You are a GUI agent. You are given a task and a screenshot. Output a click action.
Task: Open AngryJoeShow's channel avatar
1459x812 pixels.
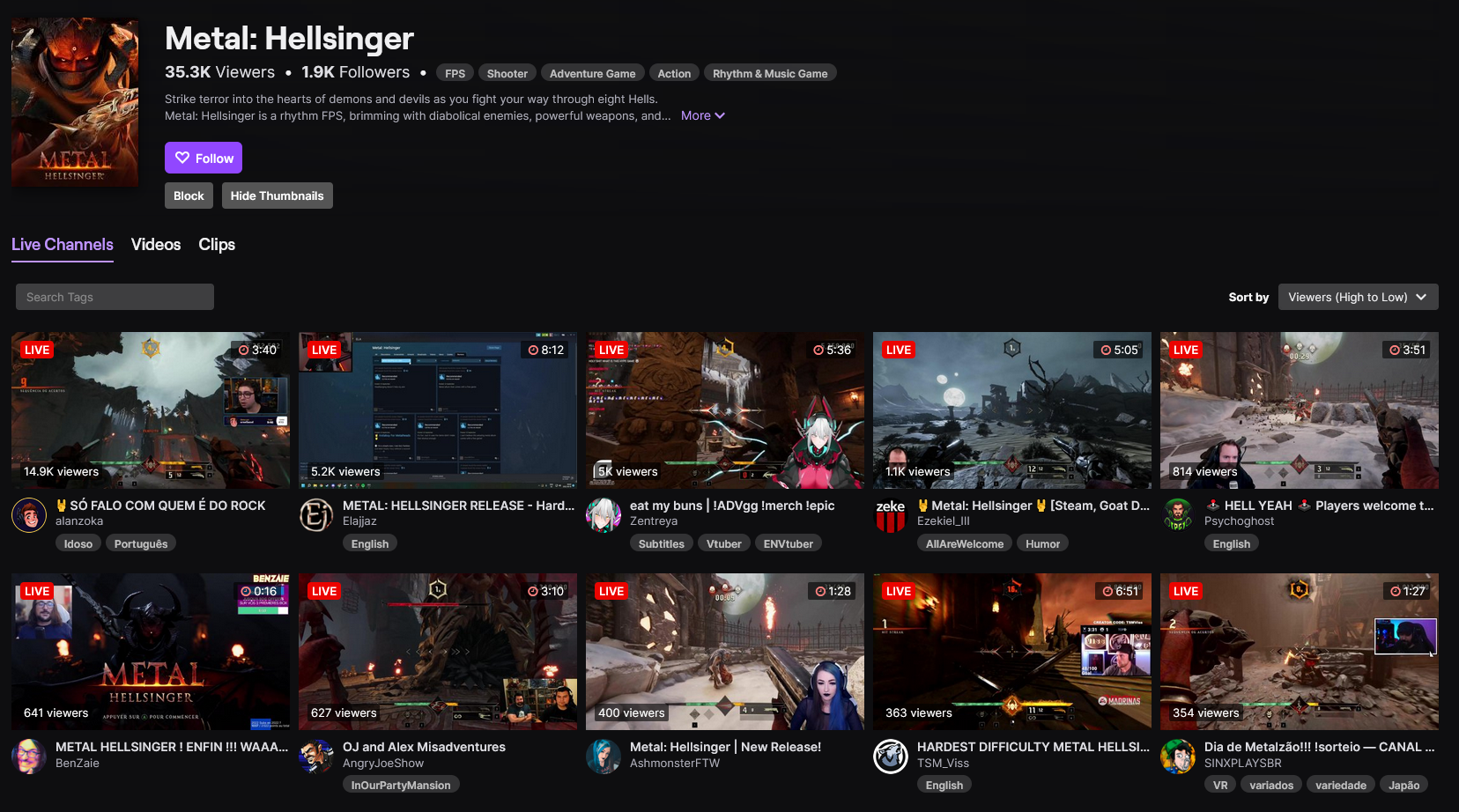[316, 756]
